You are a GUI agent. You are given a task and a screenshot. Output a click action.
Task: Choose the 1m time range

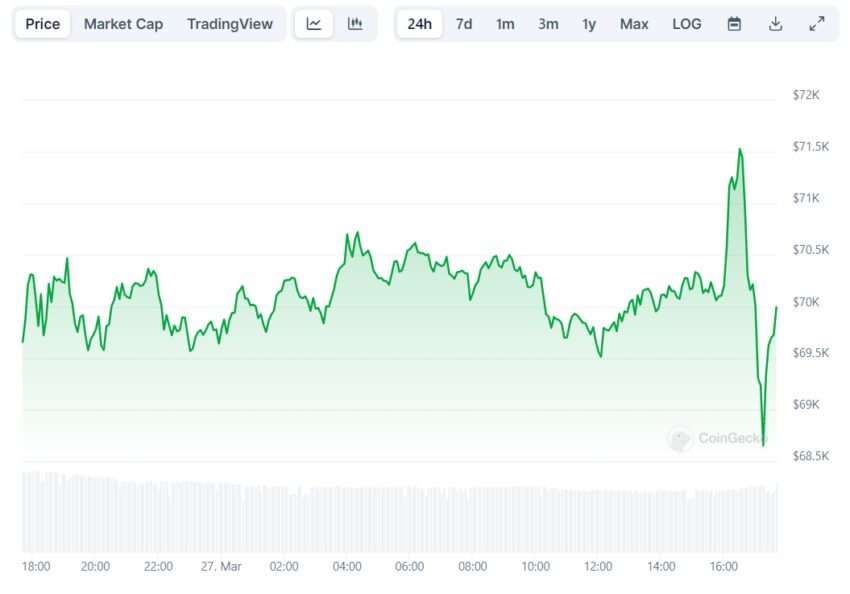click(505, 24)
